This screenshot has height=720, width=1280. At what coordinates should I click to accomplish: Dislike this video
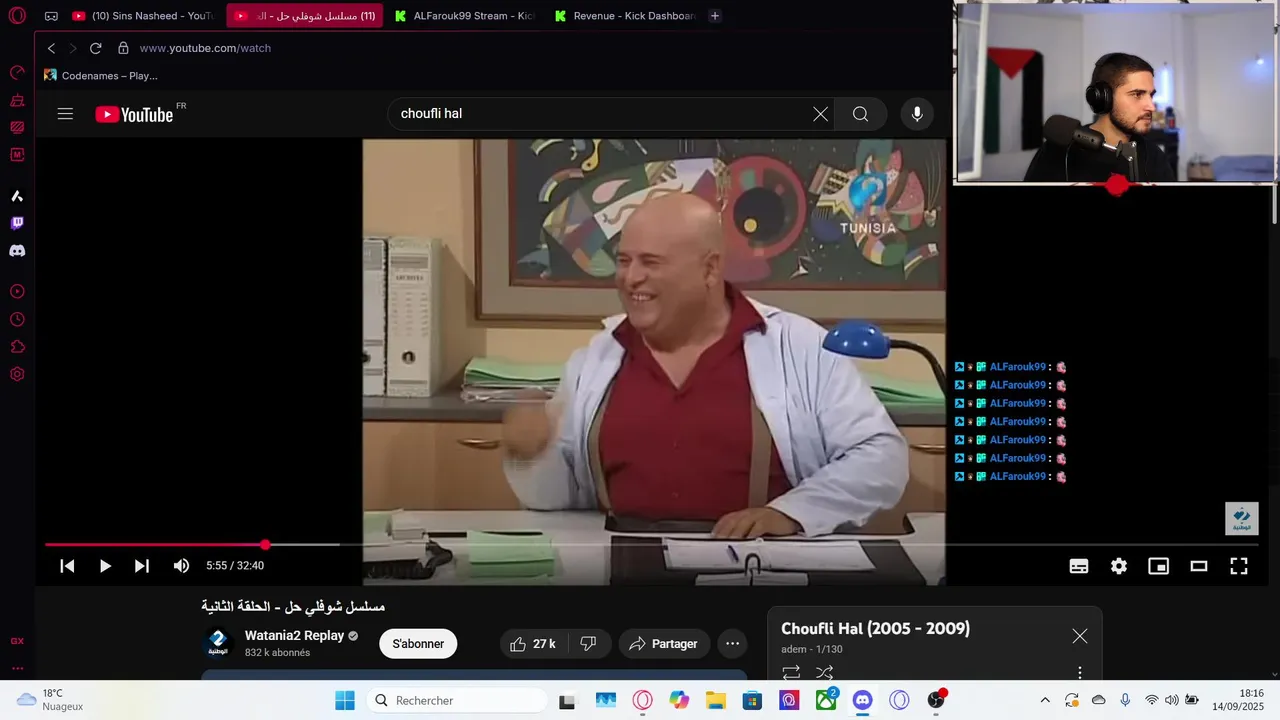tap(588, 644)
